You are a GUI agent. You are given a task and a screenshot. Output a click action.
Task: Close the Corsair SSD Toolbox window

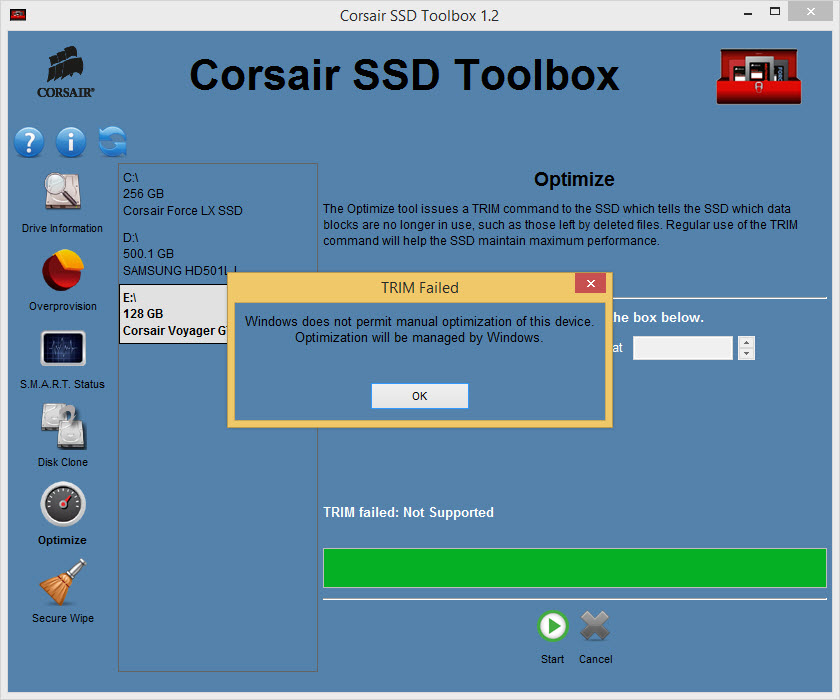[811, 11]
